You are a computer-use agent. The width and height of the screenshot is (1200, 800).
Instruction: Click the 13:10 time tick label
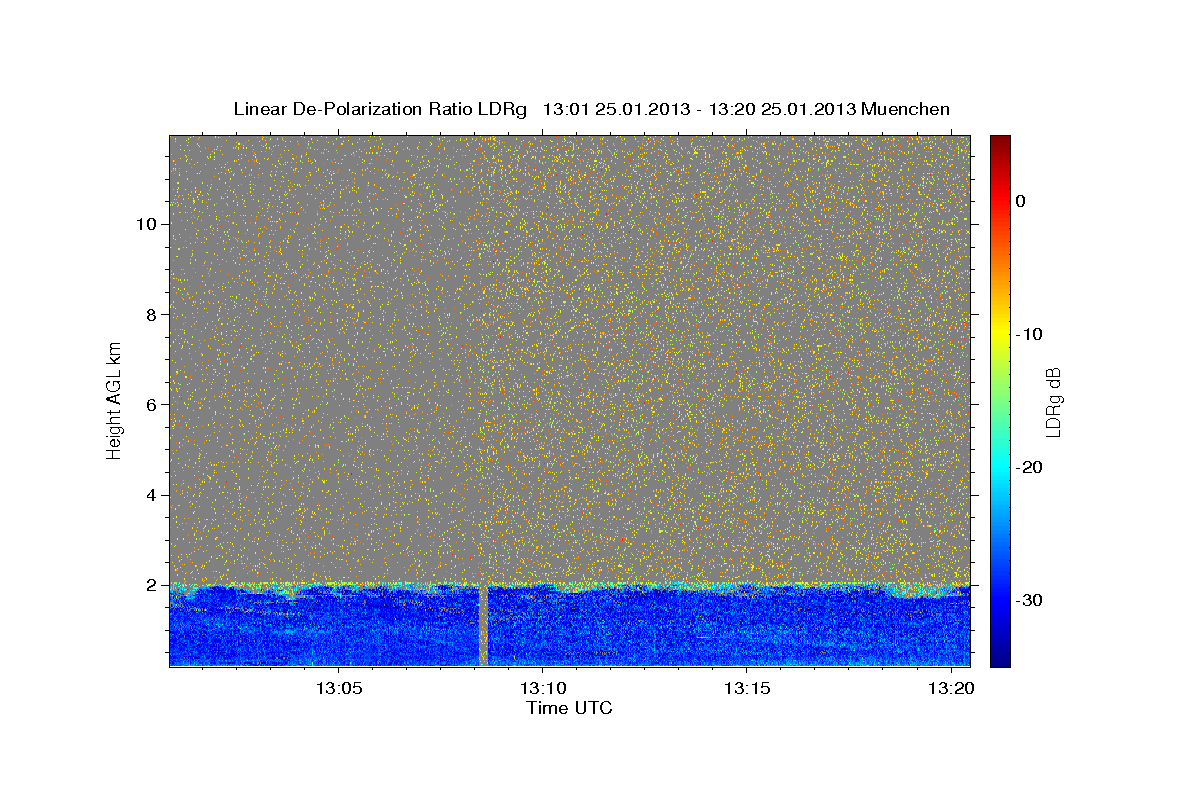click(x=542, y=689)
